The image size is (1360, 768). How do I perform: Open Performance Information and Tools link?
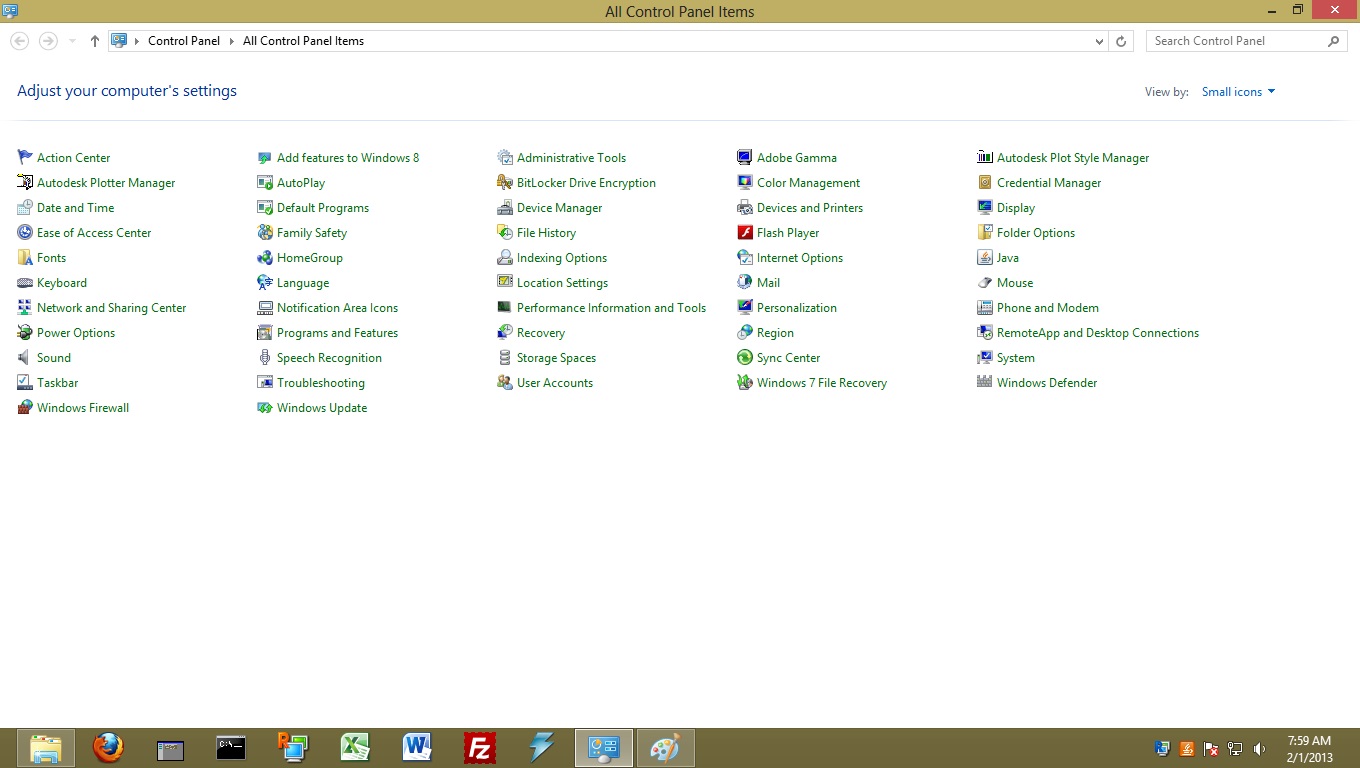point(611,308)
